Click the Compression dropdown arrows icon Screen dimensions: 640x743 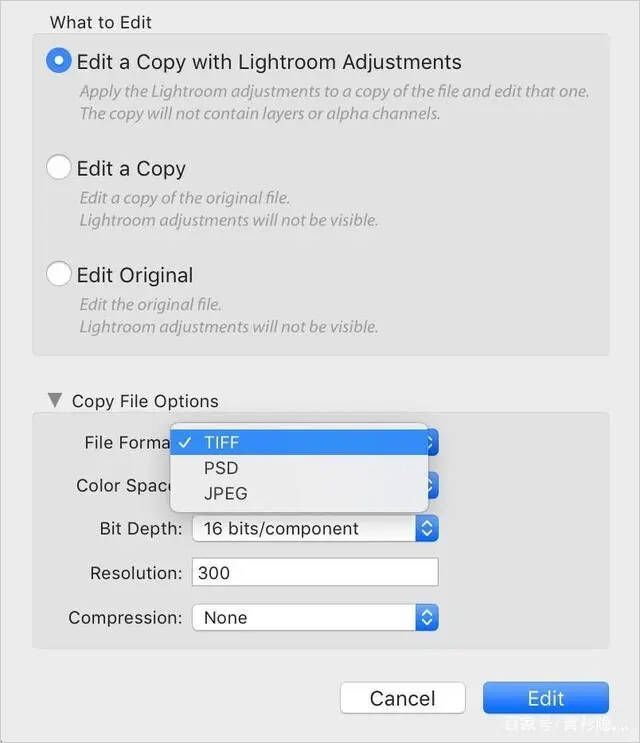point(427,618)
